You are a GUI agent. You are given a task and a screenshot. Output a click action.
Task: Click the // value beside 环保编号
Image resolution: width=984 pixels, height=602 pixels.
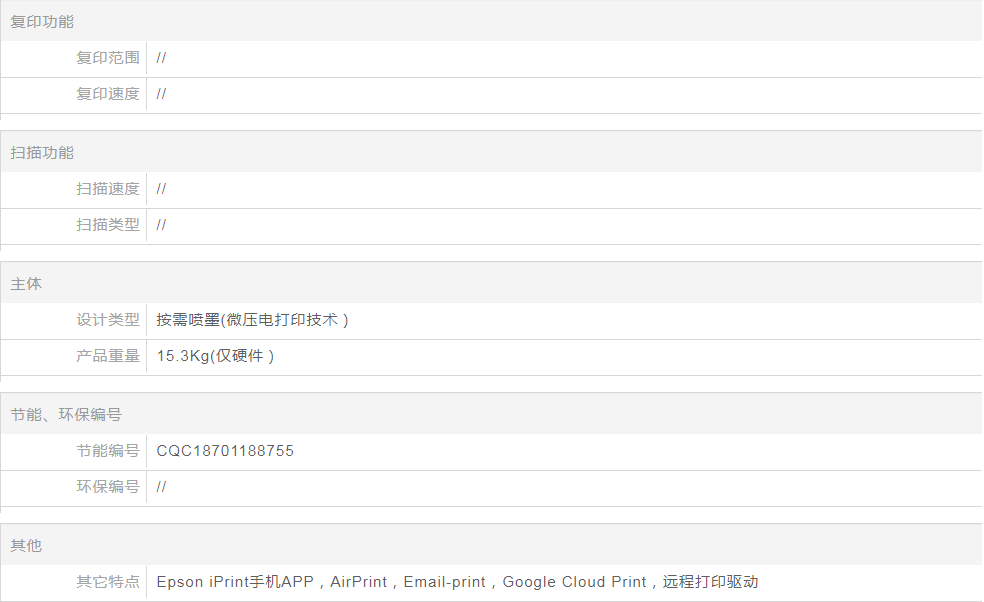161,487
